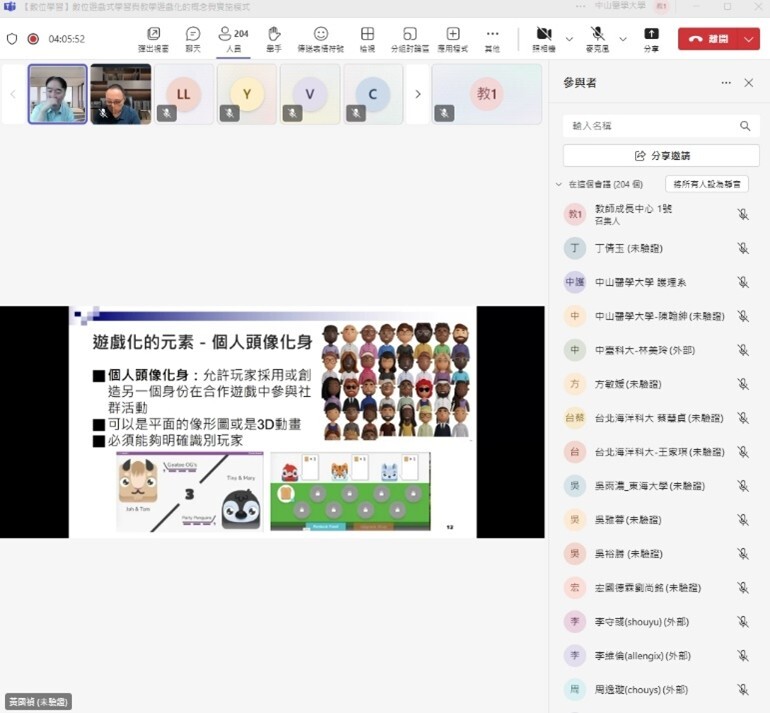
Task: Click the 分享邀請 share invite button
Action: click(661, 156)
